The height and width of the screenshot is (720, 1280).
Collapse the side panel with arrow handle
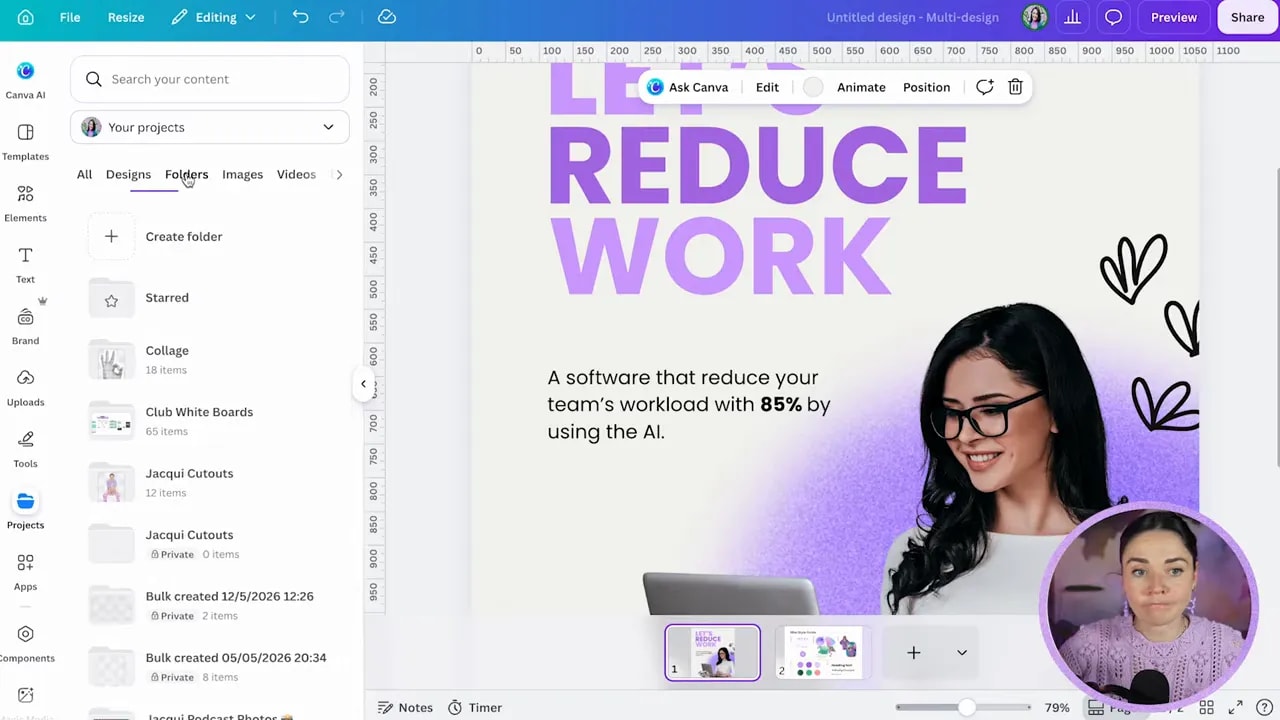coord(363,384)
